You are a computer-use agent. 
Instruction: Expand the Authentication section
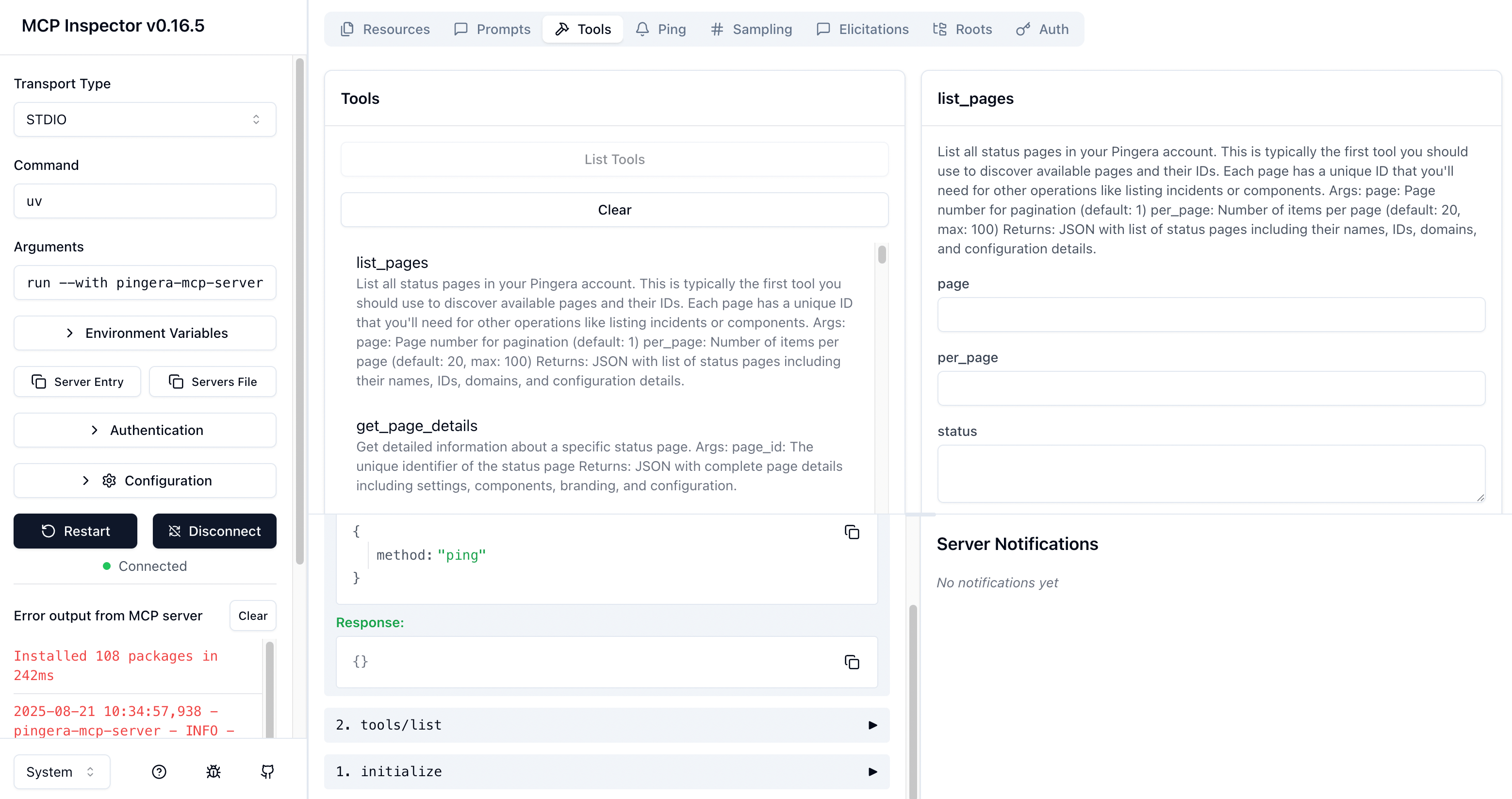145,430
